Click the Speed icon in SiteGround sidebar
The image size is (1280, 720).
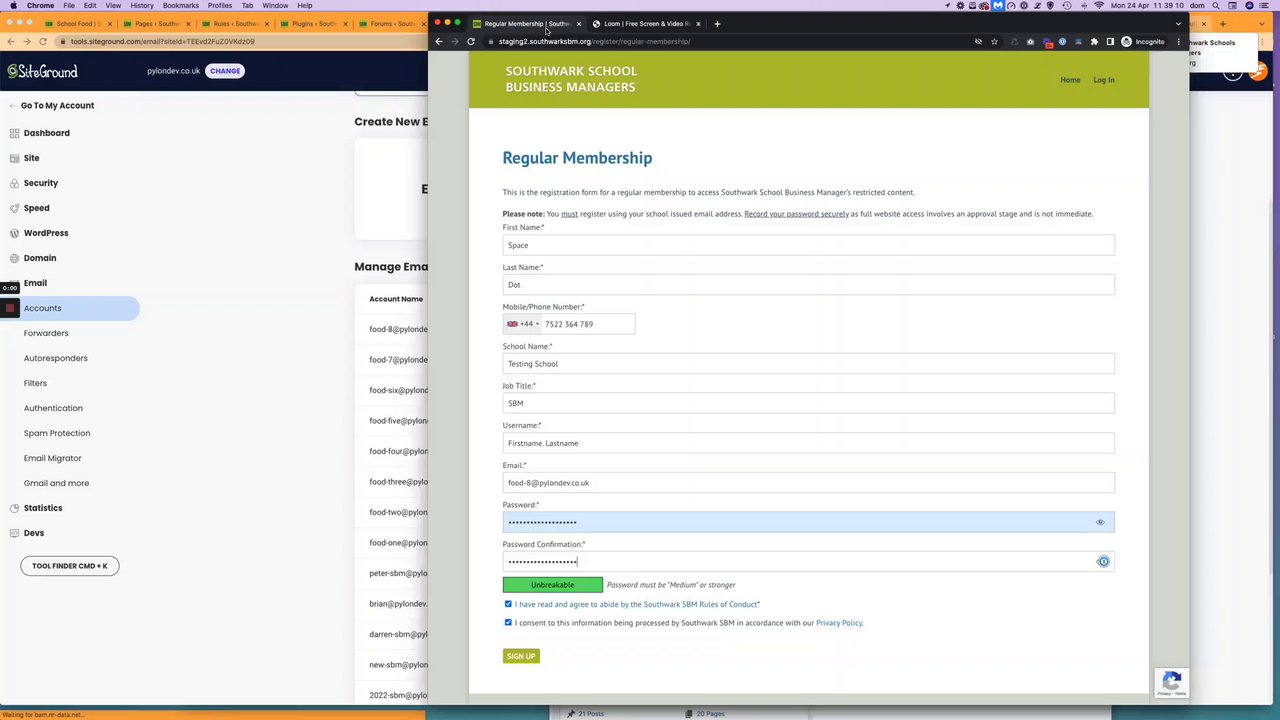click(14, 208)
